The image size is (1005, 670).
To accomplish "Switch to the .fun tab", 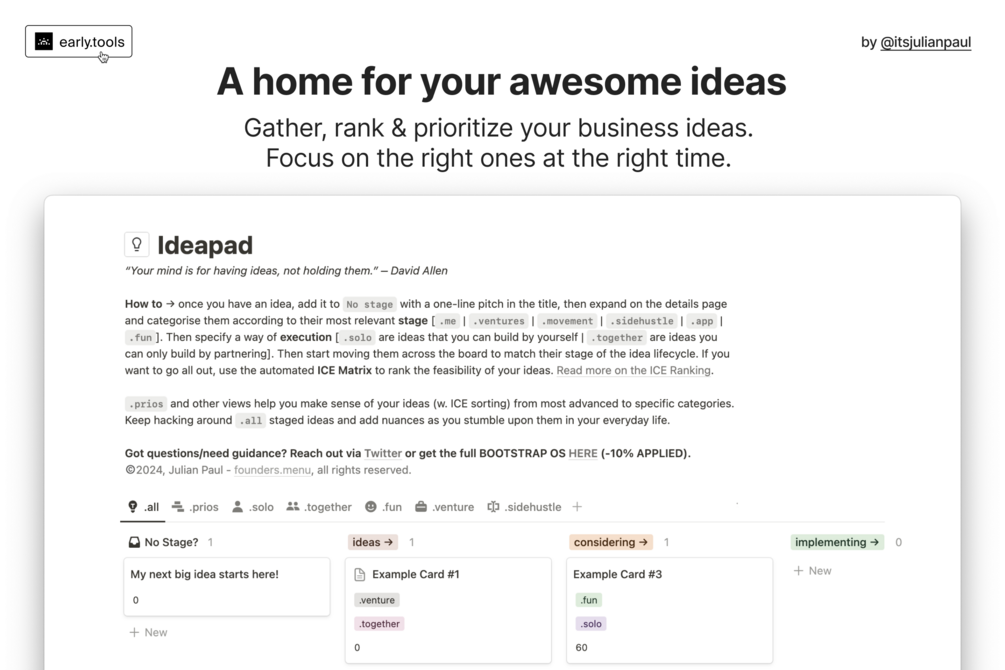I will coord(383,507).
